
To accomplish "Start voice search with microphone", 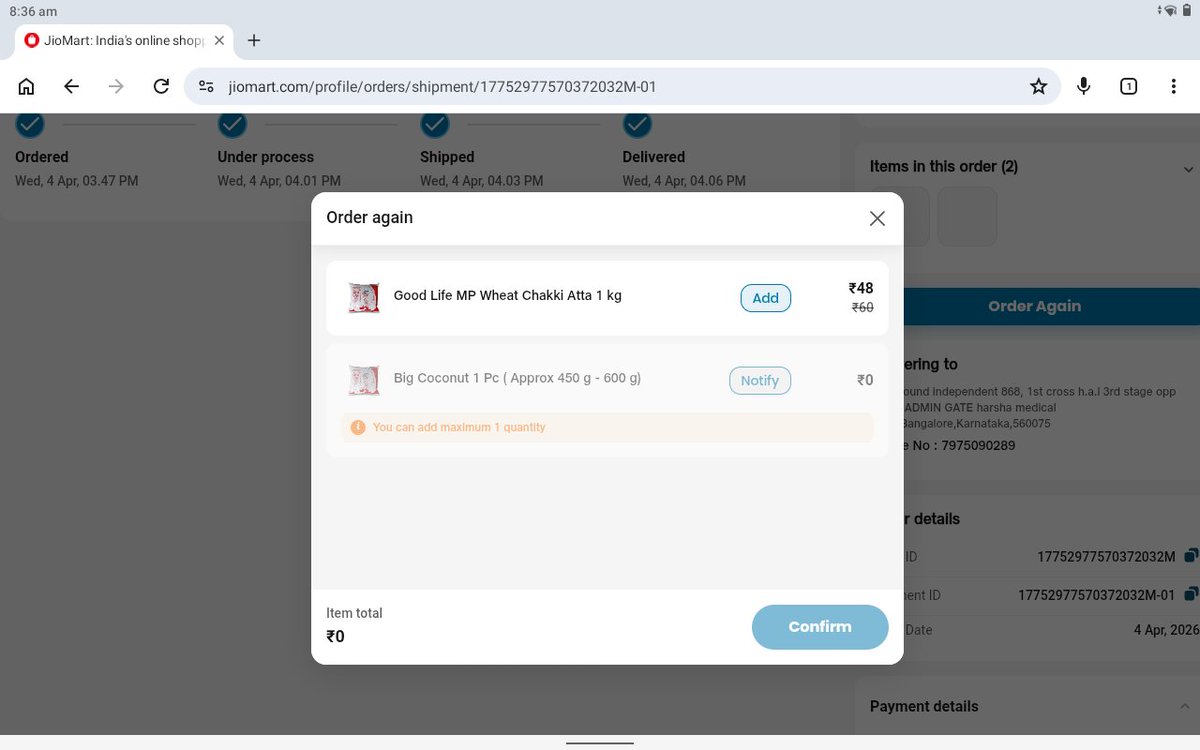I will (x=1083, y=87).
